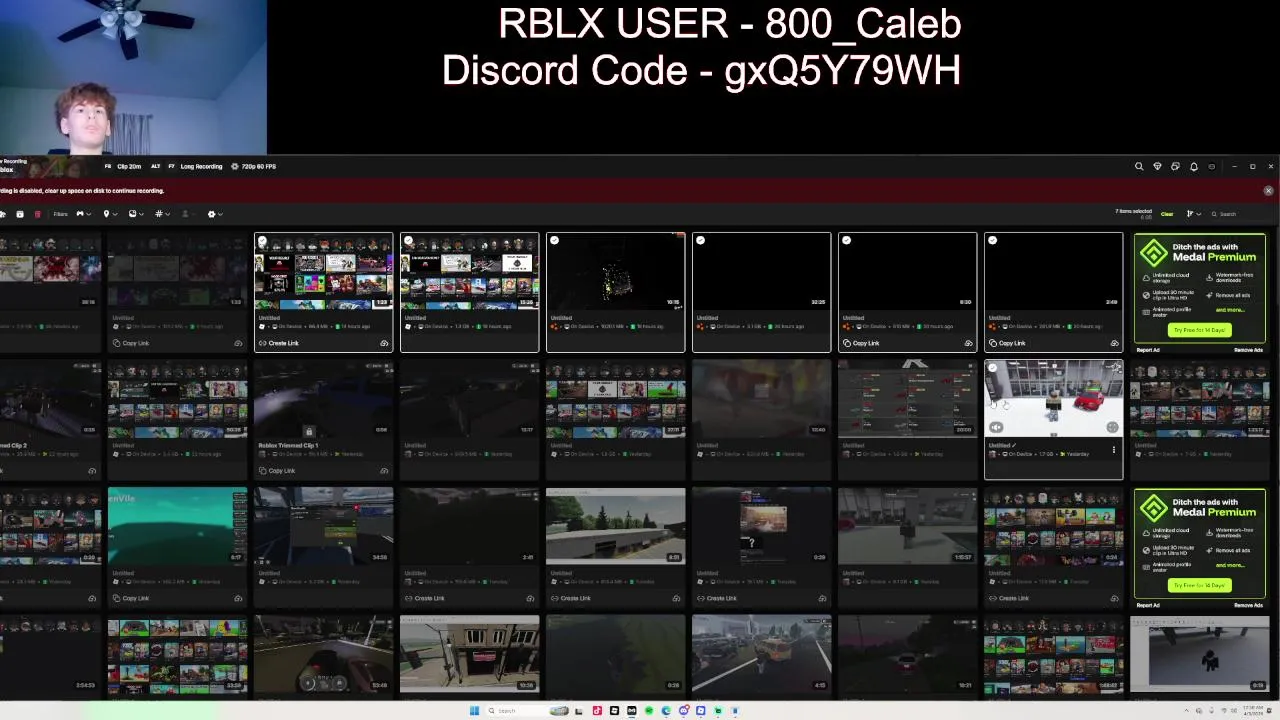Image resolution: width=1280 pixels, height=720 pixels.
Task: Click the calendar icon in the clips toolbar
Action: point(19,214)
